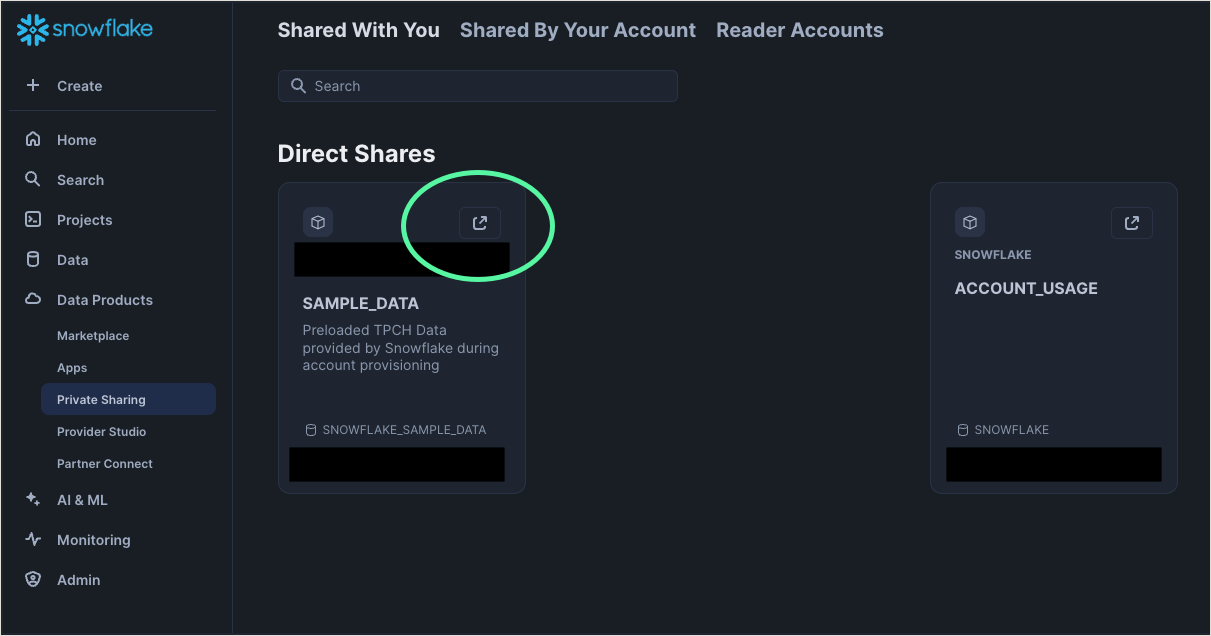Click inside the Search shares field
This screenshot has width=1211, height=636.
coord(477,85)
